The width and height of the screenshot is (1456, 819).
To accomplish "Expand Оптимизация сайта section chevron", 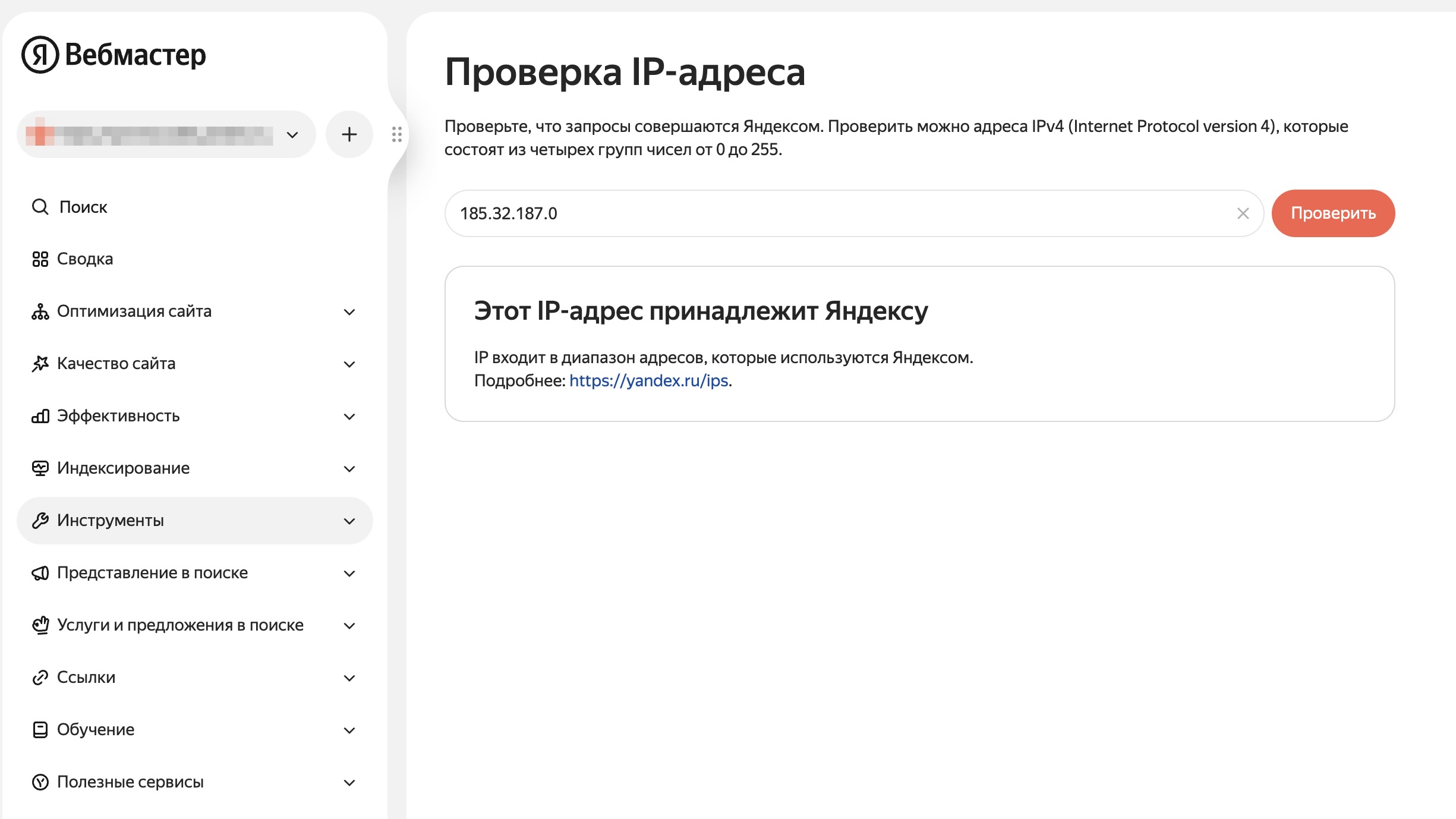I will pos(349,312).
